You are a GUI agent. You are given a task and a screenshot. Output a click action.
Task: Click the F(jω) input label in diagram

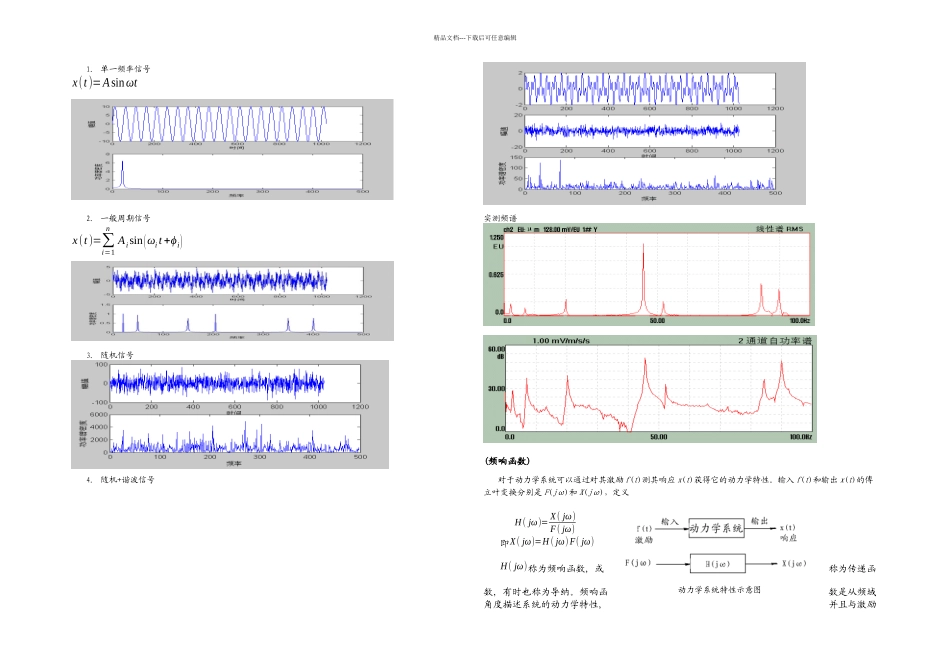point(638,563)
